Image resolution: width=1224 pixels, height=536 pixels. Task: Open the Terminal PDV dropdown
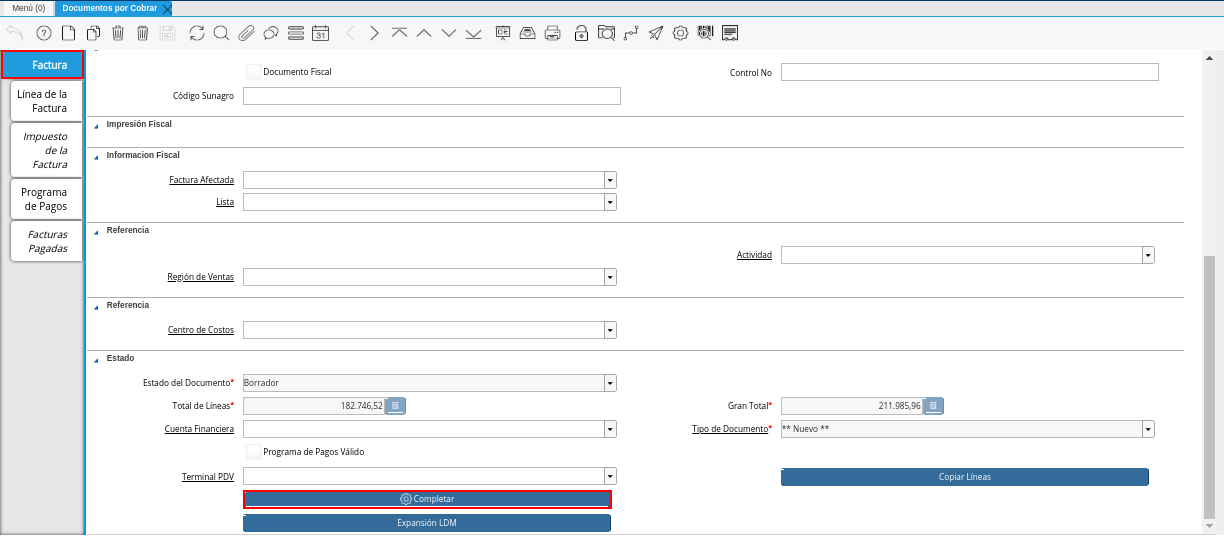tap(610, 477)
